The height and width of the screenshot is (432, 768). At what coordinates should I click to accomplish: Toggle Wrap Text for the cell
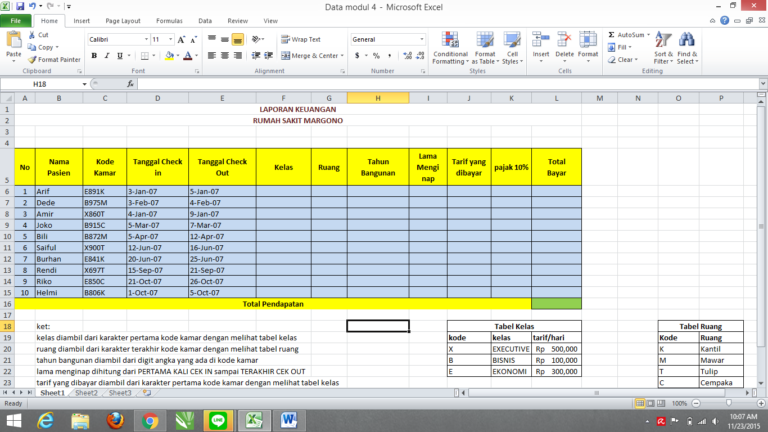299,39
